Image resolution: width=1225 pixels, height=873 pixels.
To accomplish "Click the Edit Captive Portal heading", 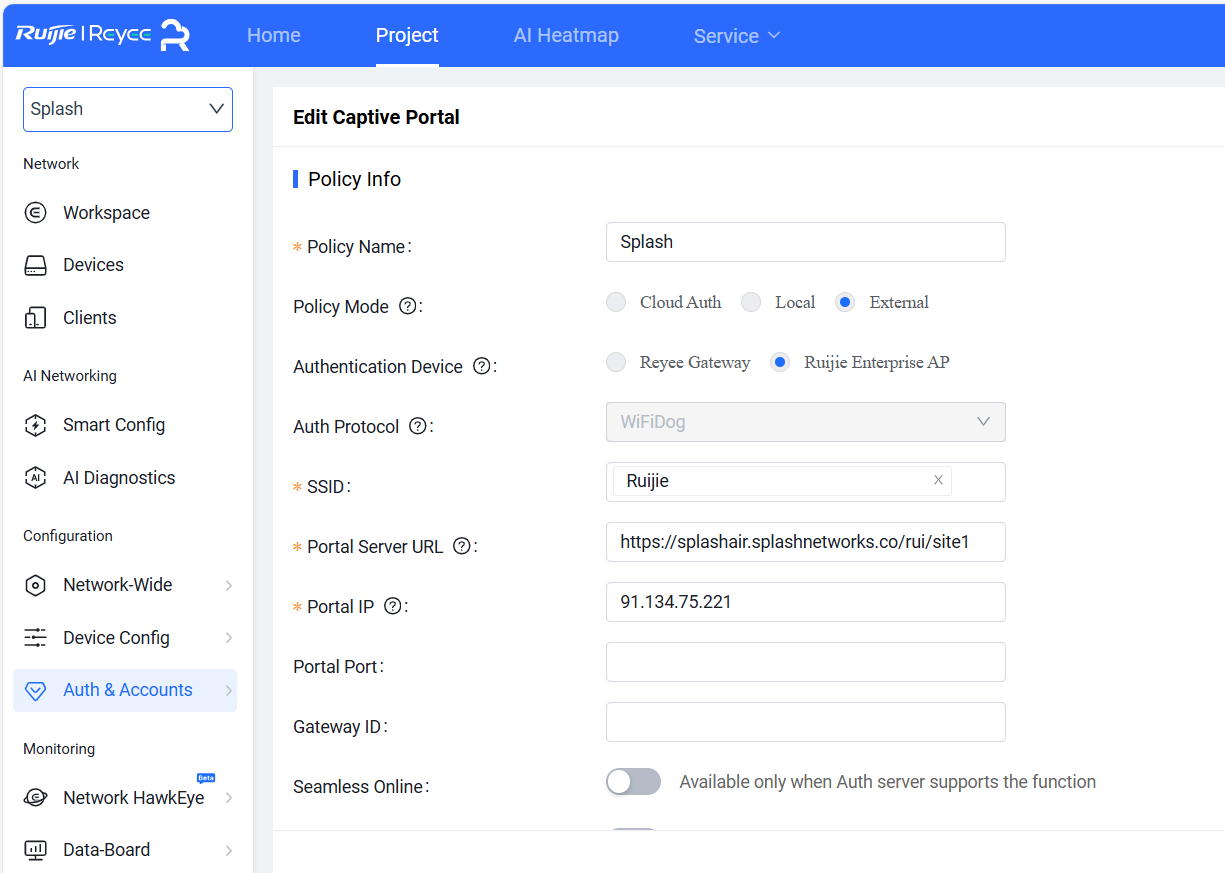I will (376, 117).
